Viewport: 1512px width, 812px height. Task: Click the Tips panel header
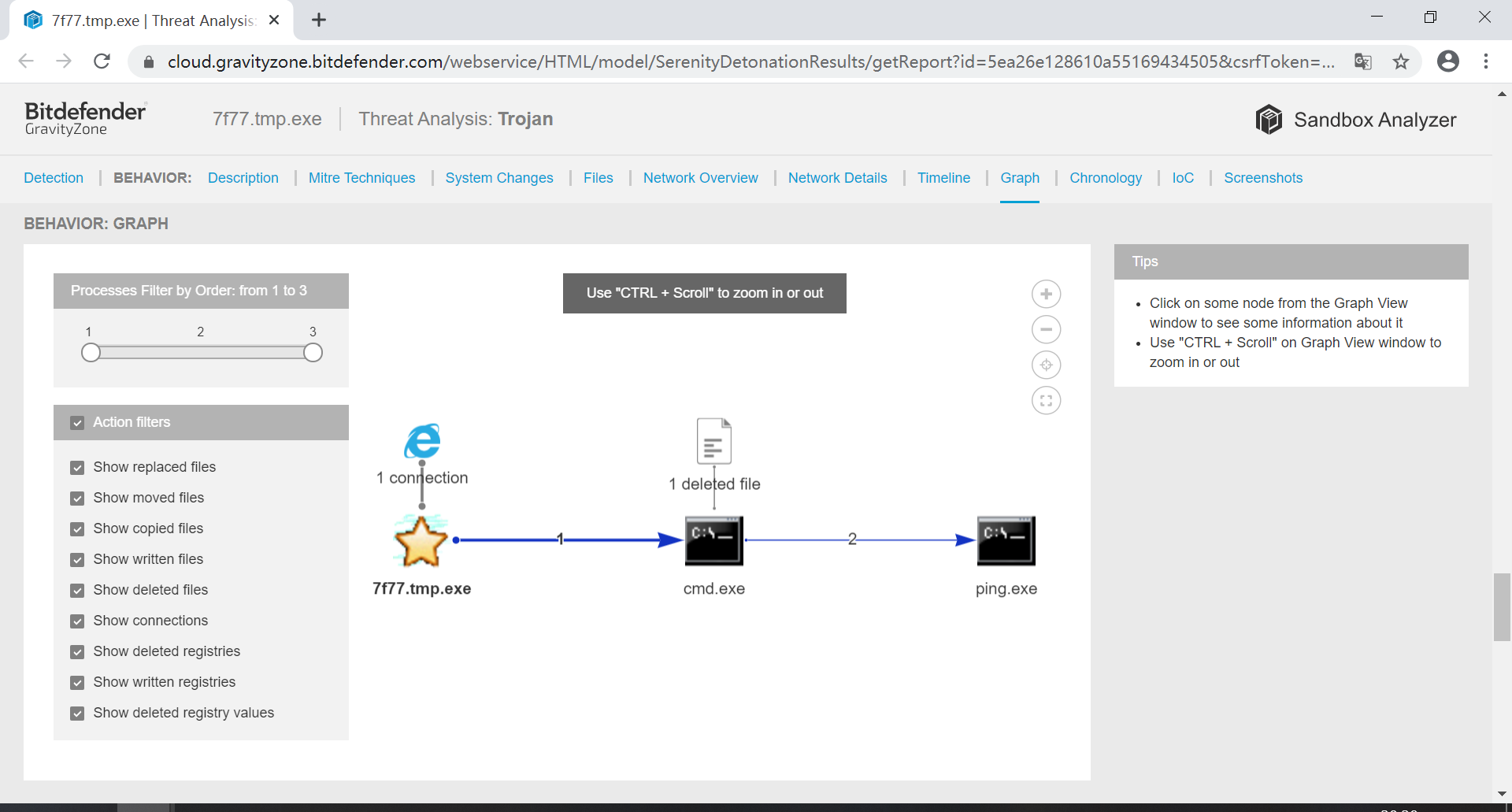[1291, 261]
